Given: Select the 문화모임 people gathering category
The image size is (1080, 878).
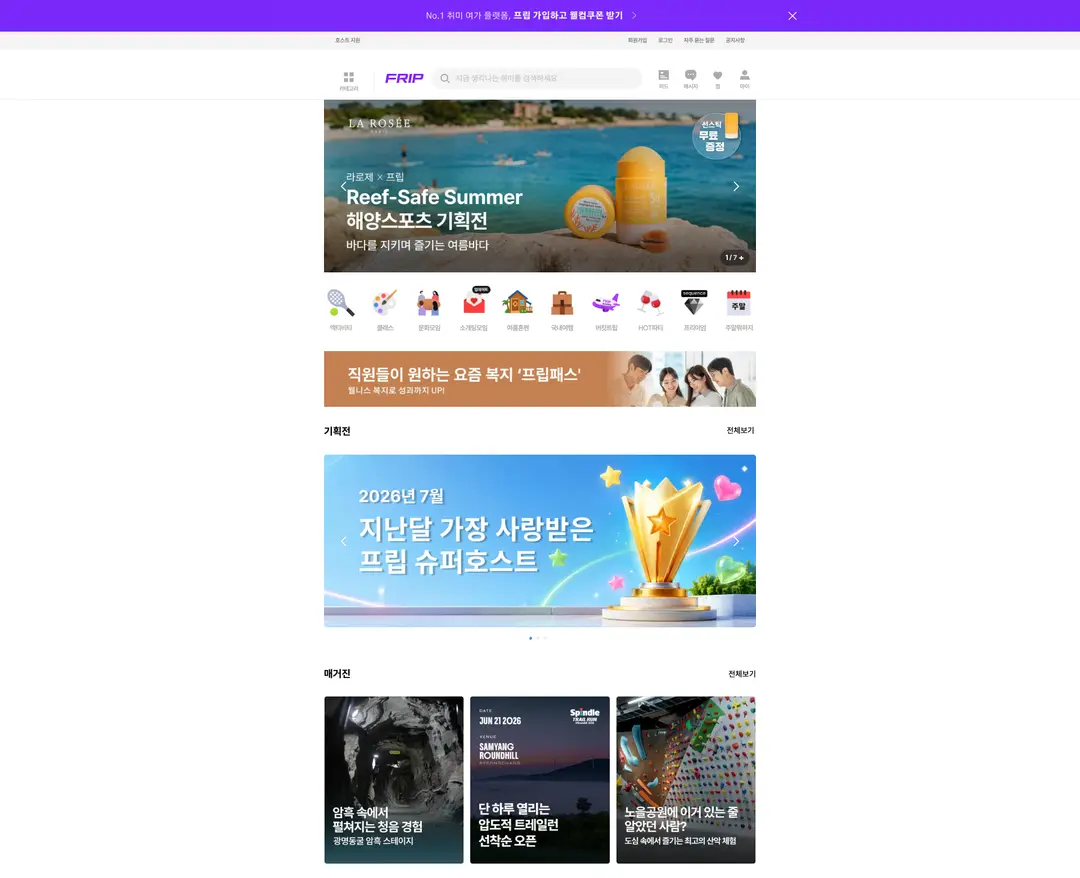Looking at the screenshot, I should point(429,310).
